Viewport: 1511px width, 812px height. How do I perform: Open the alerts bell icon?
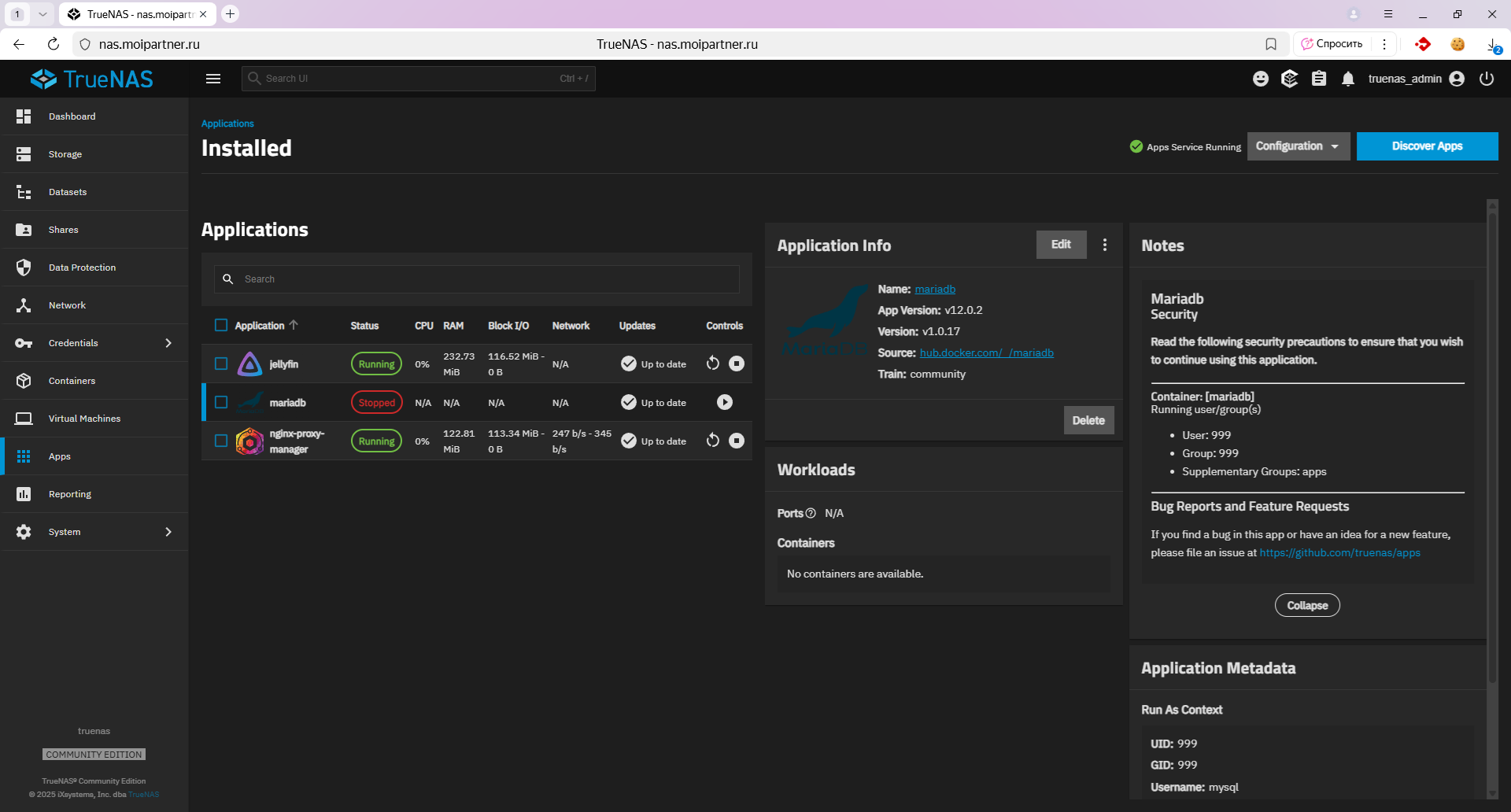[1347, 79]
